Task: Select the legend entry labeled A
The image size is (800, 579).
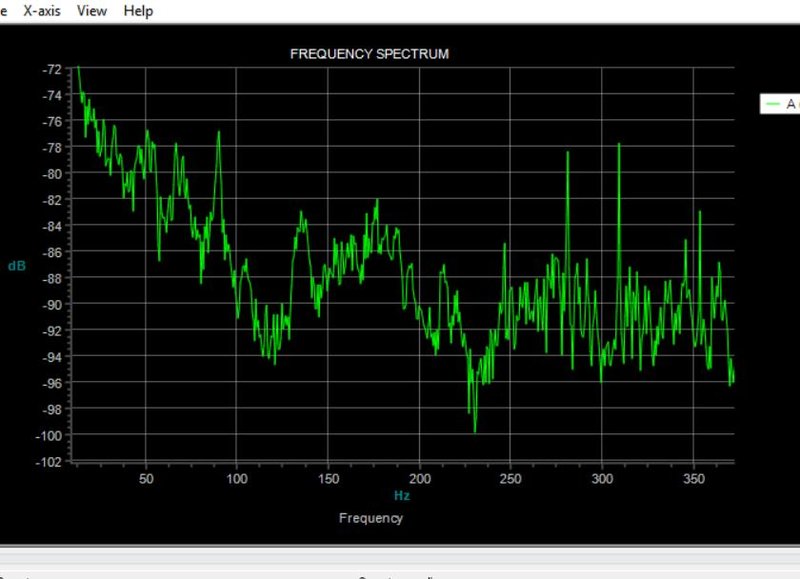Action: pos(791,104)
